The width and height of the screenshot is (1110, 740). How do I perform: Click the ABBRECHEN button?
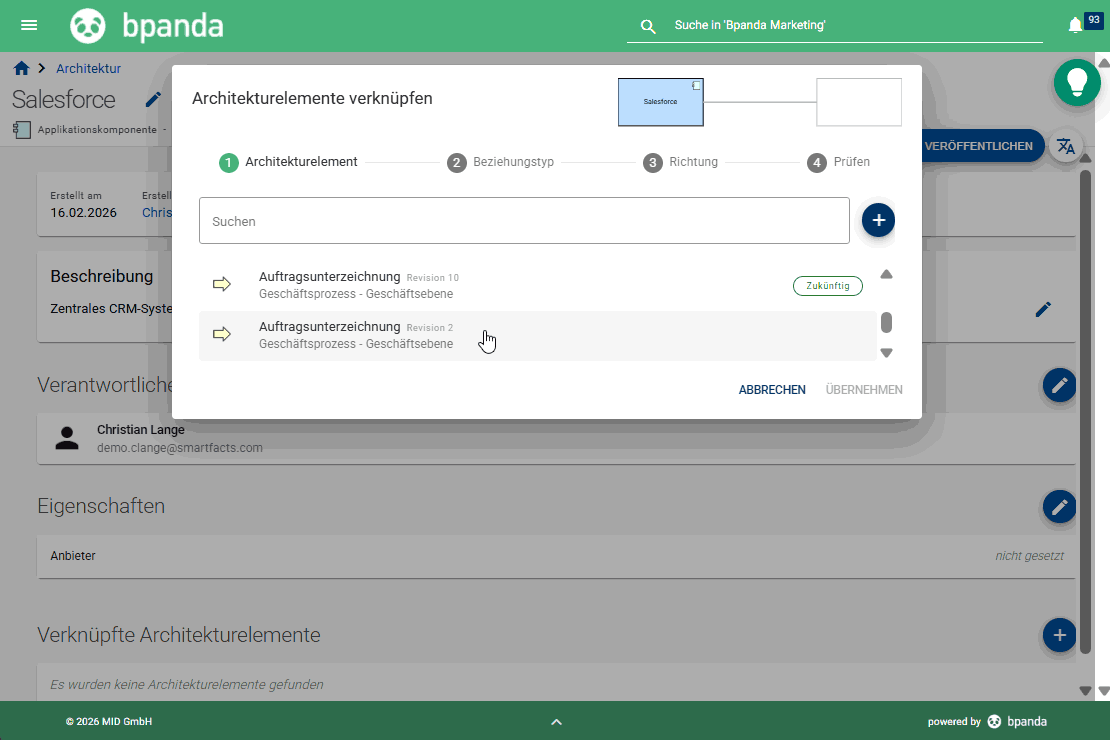[x=771, y=390]
